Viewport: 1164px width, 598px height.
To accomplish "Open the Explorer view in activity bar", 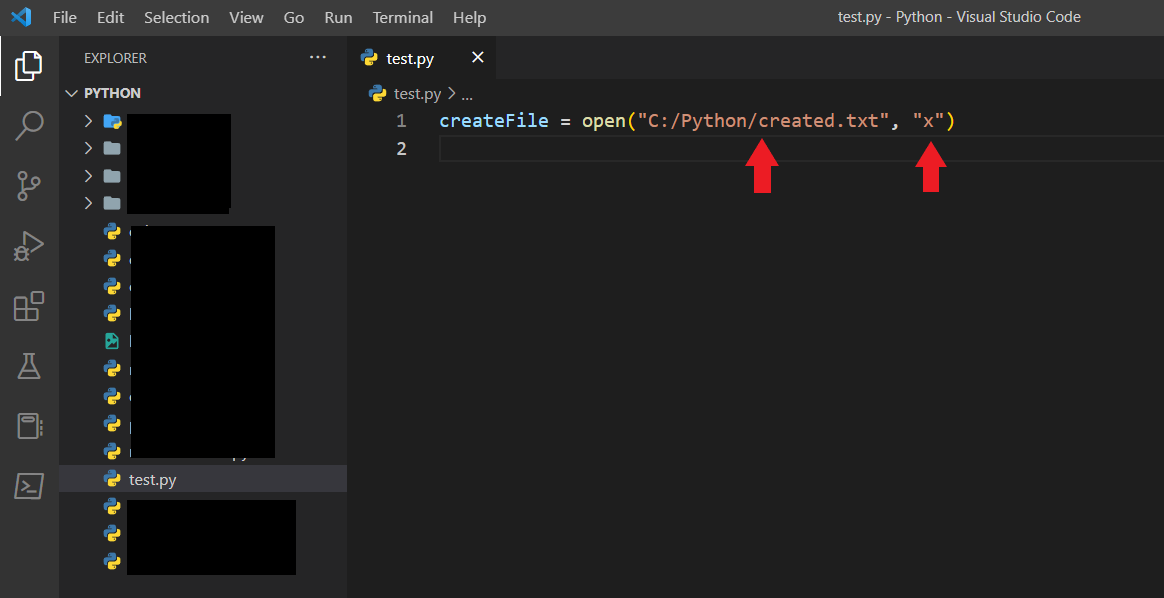I will (29, 66).
